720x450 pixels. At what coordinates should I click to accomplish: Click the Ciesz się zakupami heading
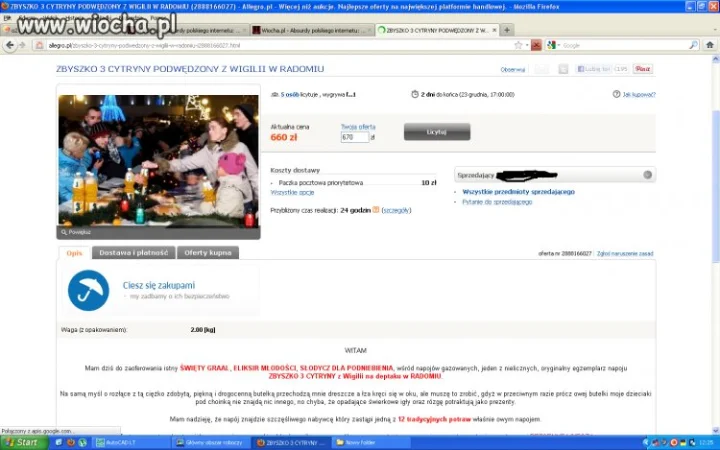[159, 285]
